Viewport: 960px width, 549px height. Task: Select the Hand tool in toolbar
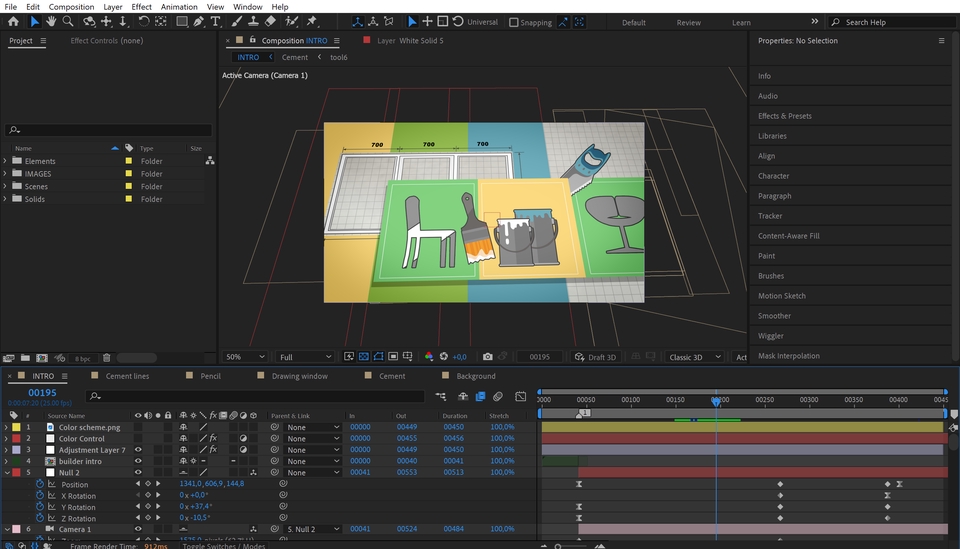pyautogui.click(x=51, y=21)
